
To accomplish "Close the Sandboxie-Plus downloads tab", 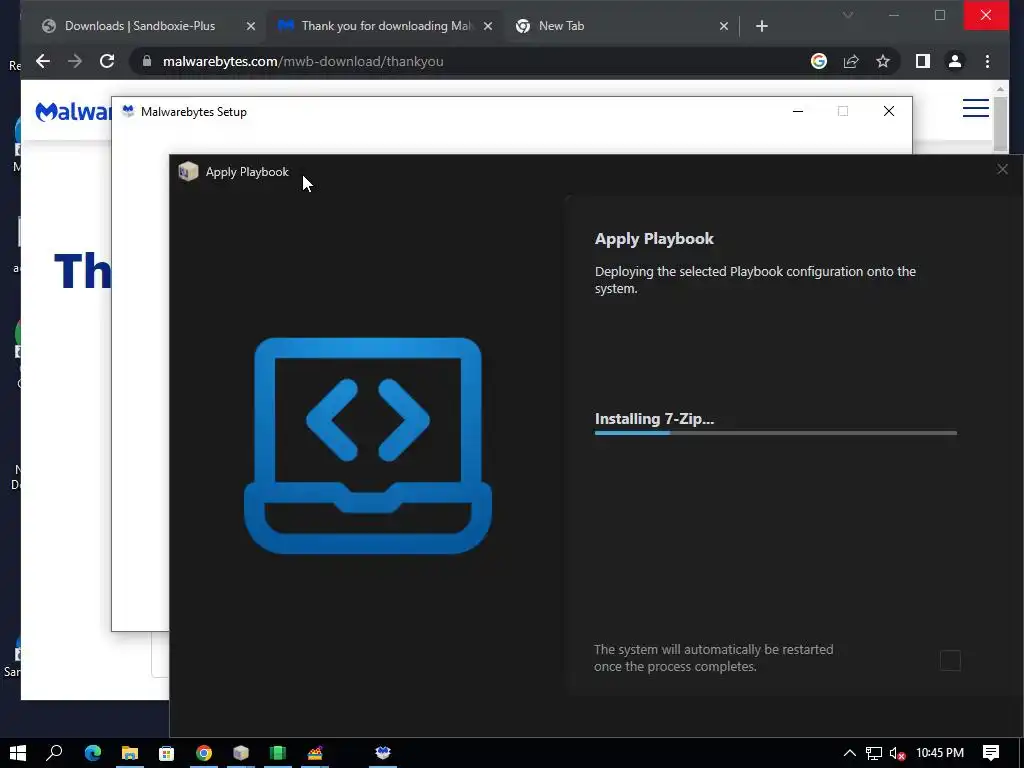I will click(x=251, y=26).
